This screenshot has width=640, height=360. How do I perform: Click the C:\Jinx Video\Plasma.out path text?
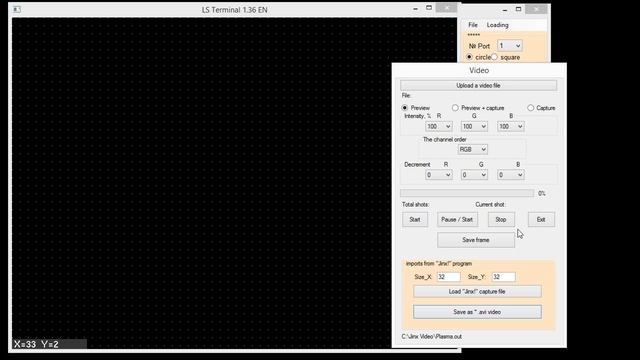pyautogui.click(x=431, y=337)
